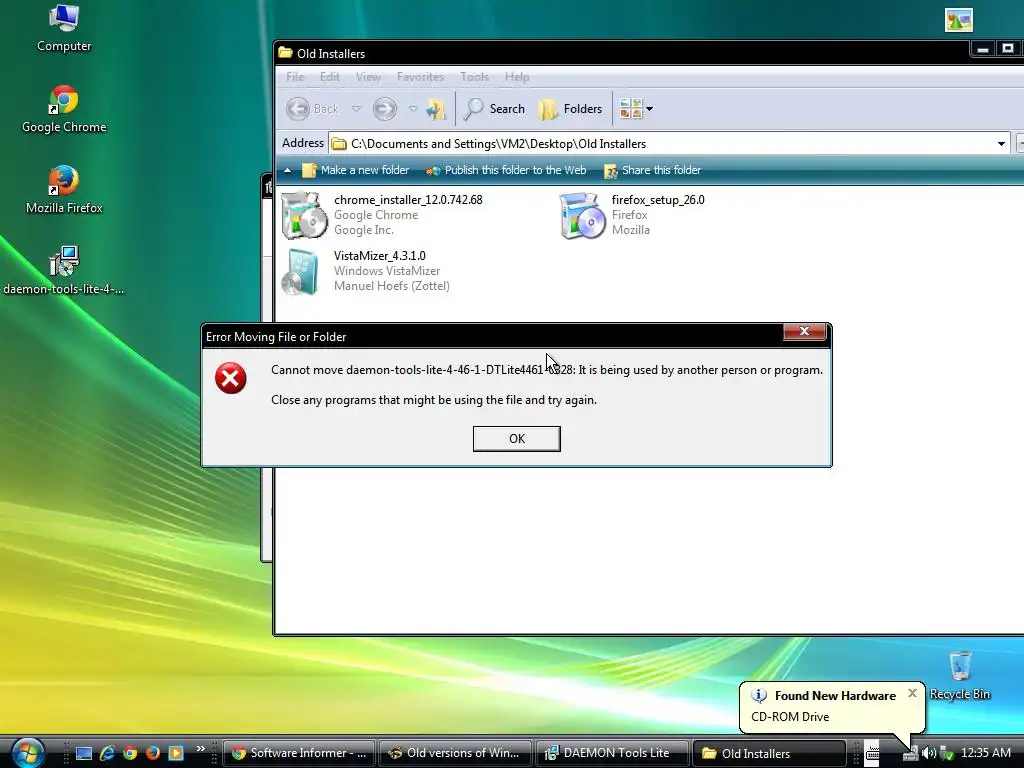Select the daemon-tools-lite installer on desktop

pos(63,270)
